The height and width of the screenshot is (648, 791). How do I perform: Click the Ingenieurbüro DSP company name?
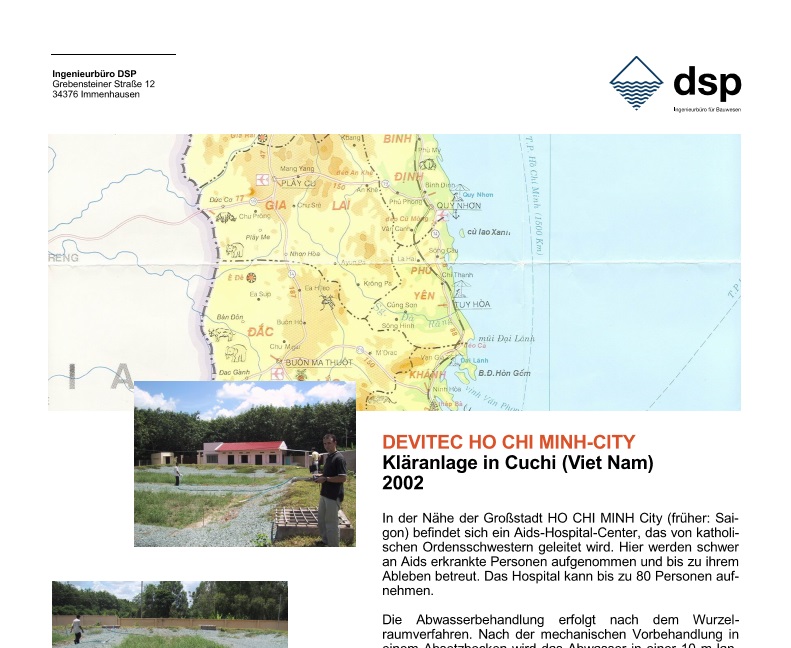tap(94, 74)
